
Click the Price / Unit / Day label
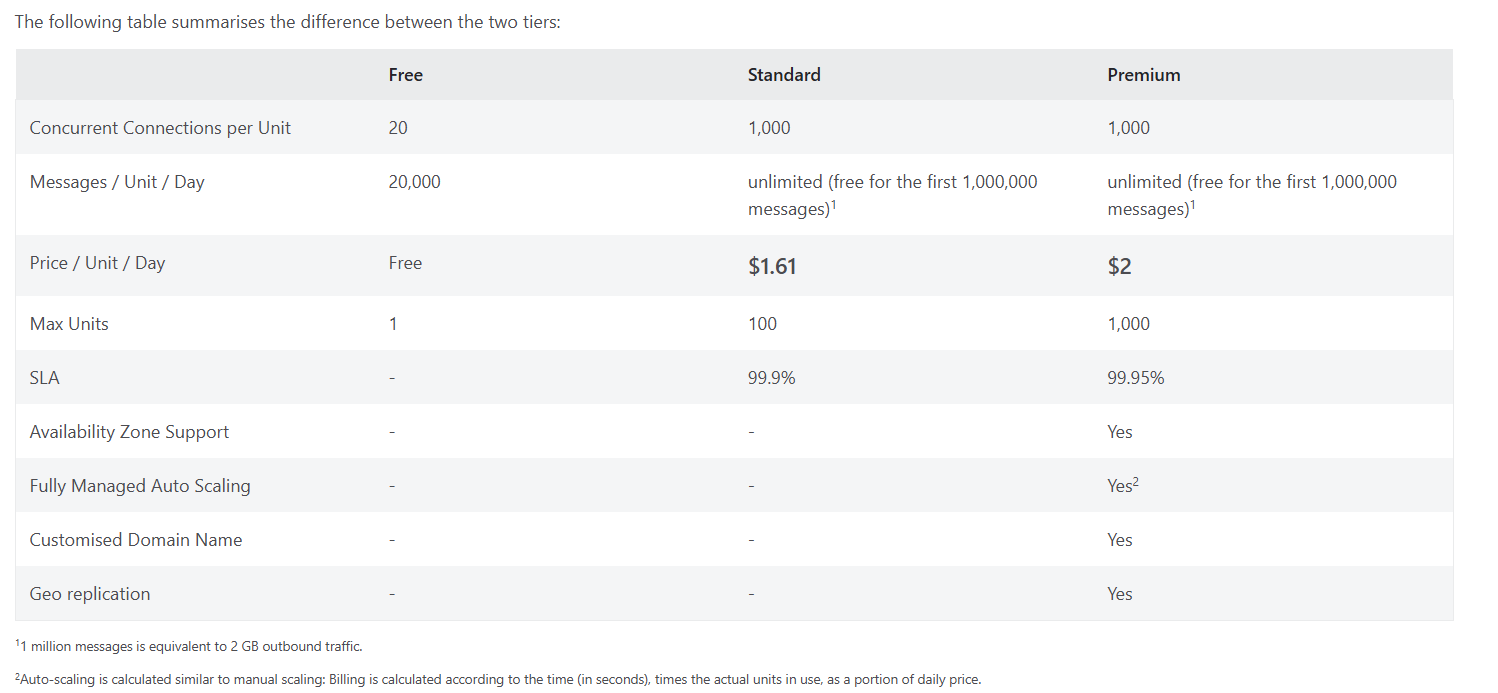(97, 263)
